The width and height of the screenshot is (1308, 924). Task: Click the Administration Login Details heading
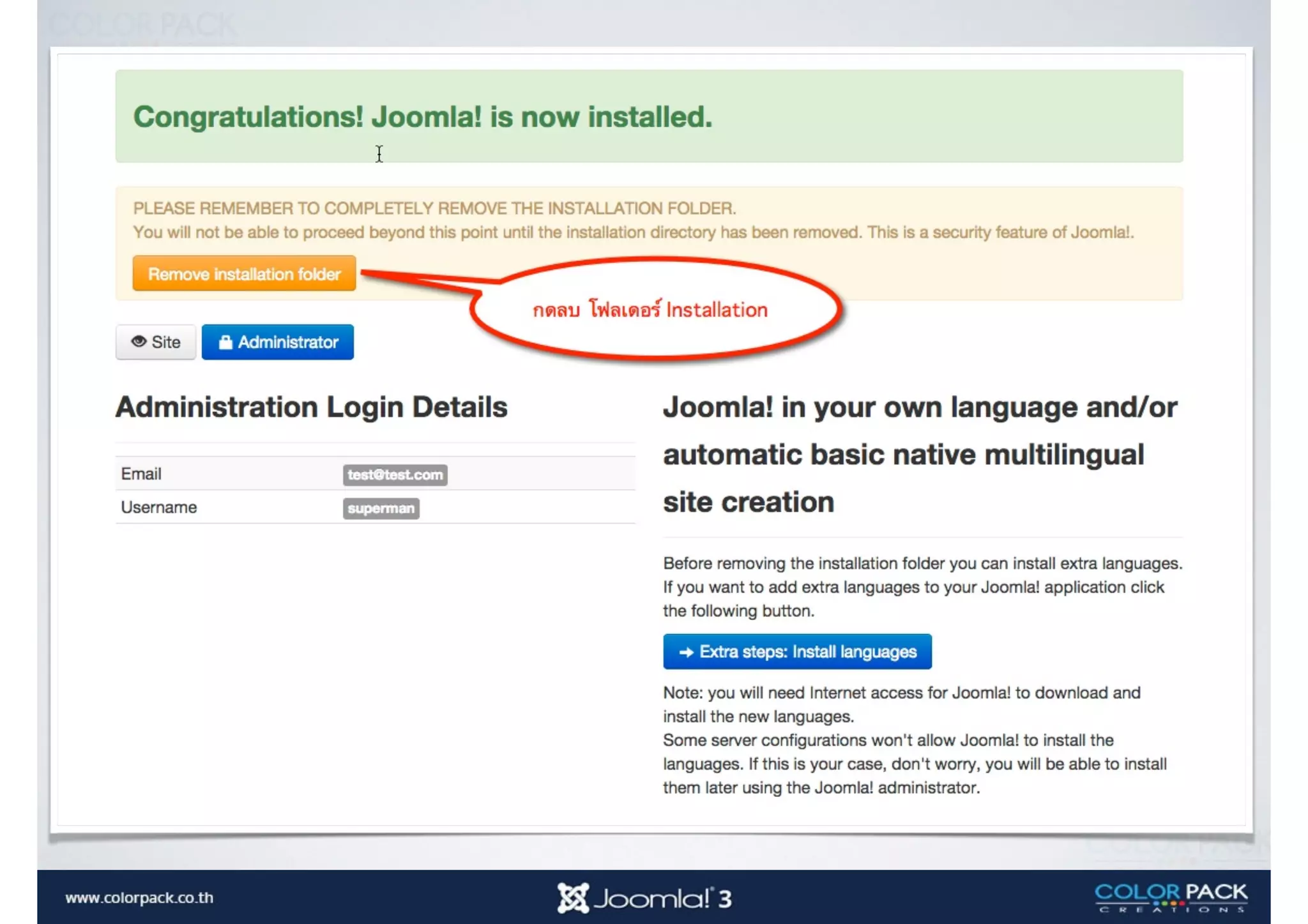tap(311, 407)
